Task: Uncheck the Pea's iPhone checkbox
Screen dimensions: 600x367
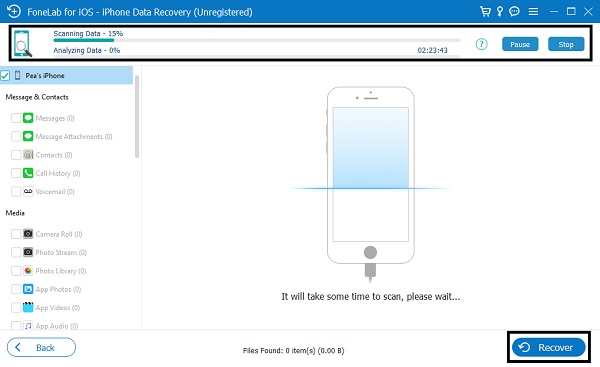Action: [5, 75]
